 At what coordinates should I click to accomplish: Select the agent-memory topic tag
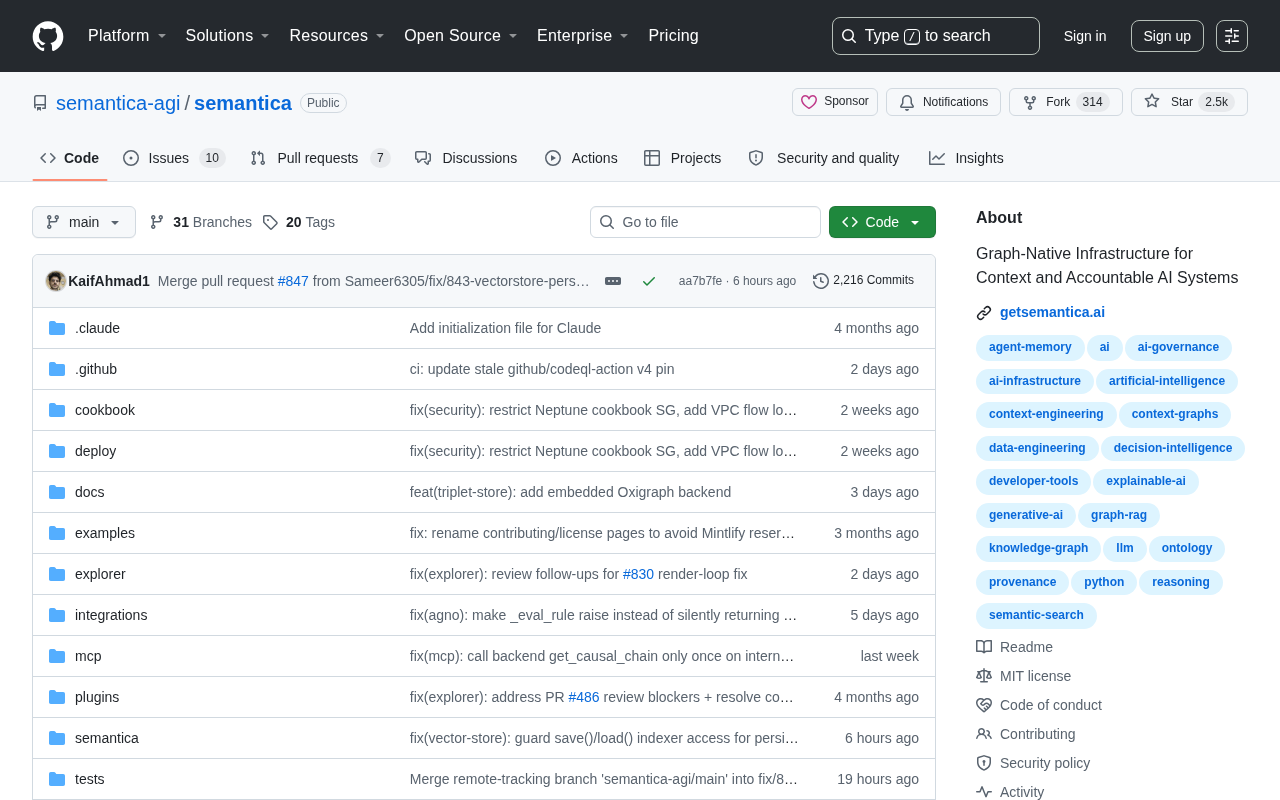pos(1030,348)
